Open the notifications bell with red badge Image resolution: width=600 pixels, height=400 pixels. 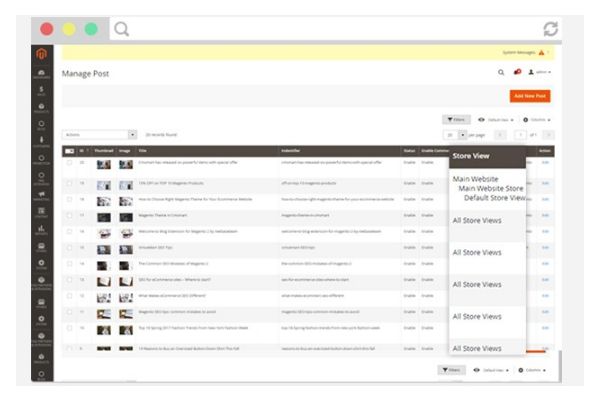(x=517, y=73)
